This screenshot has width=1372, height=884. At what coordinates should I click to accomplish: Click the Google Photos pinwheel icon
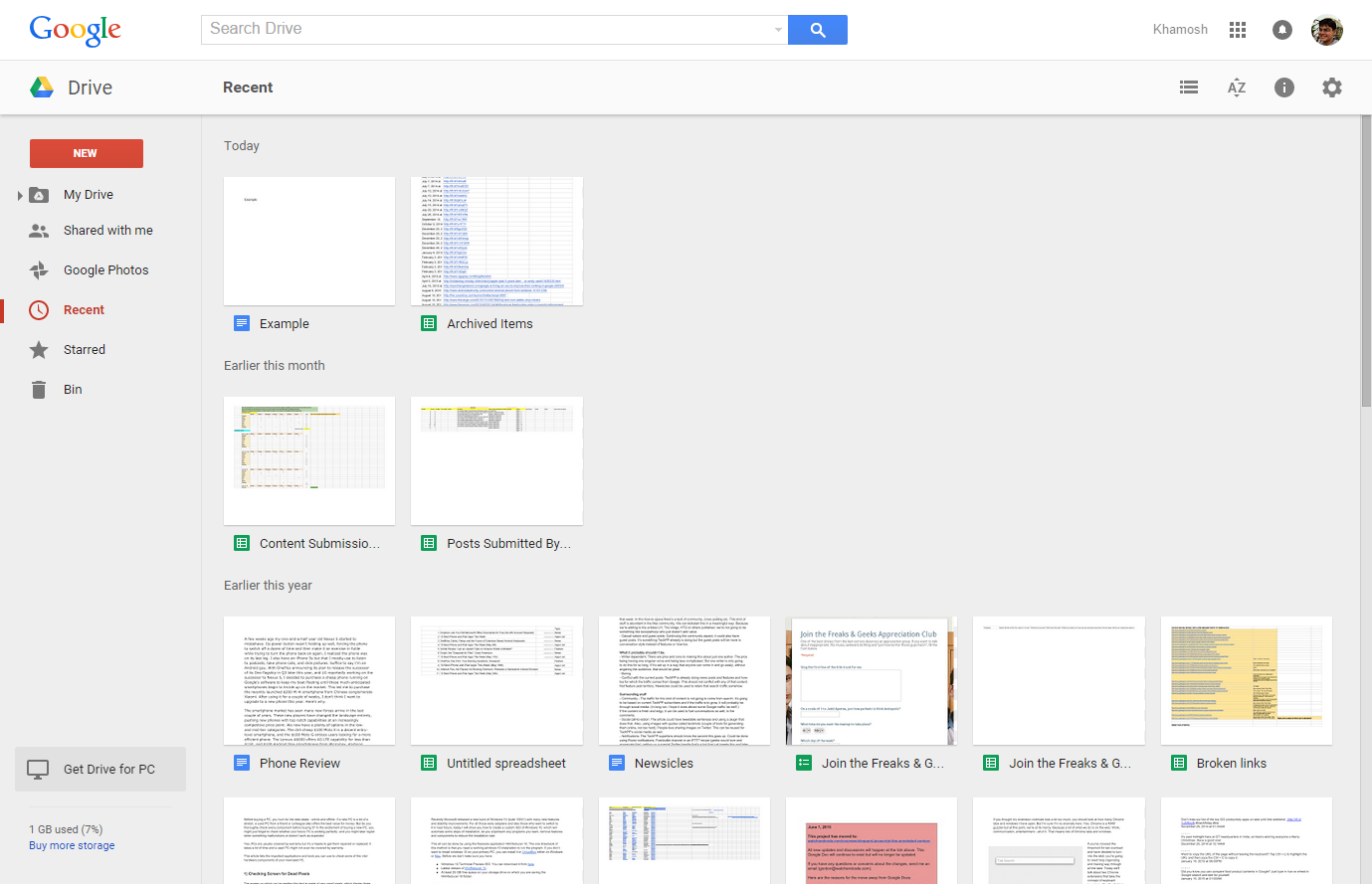39,270
